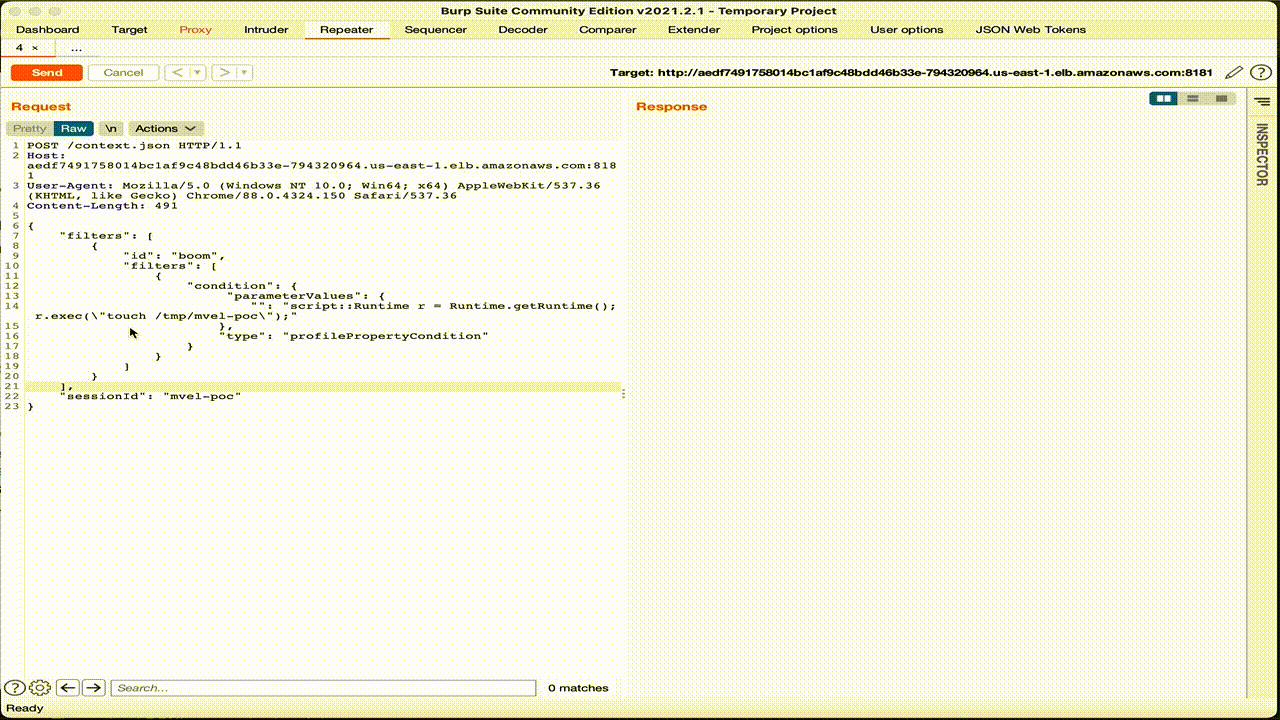Close Repeater sub-tab 4 with the x
The width and height of the screenshot is (1280, 720).
(x=35, y=48)
